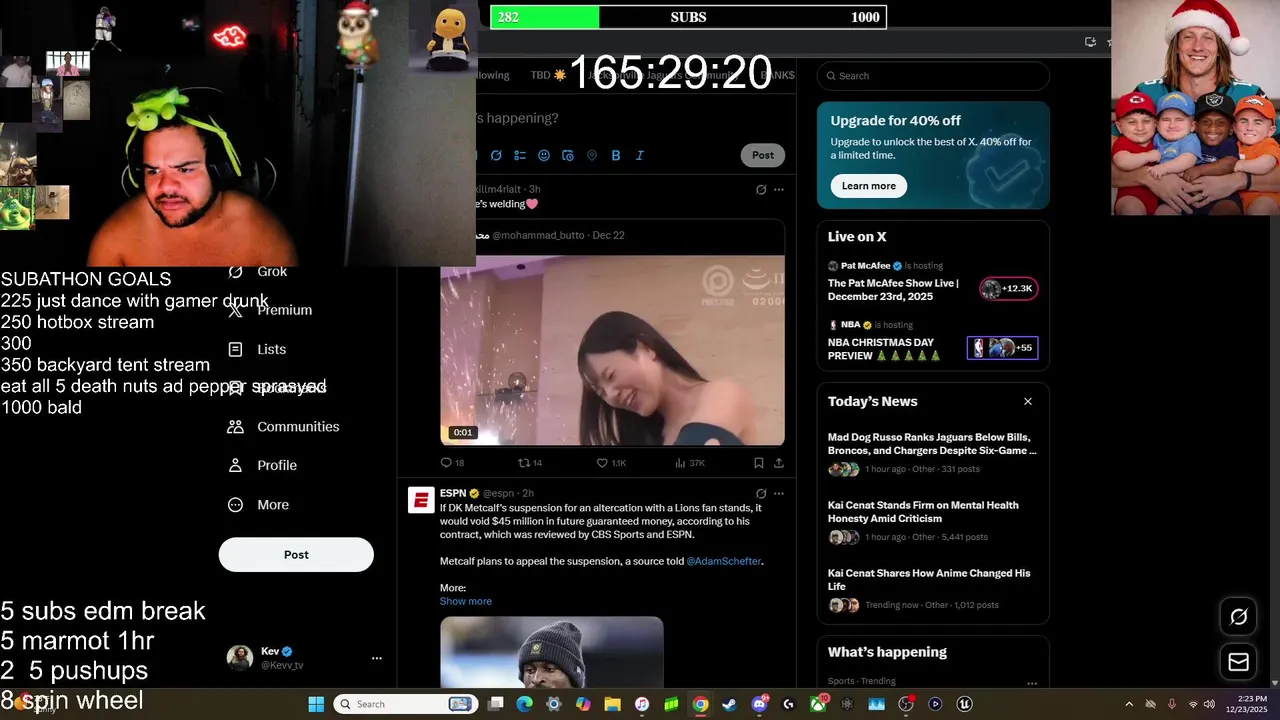Open Communities from the sidebar

(x=284, y=426)
